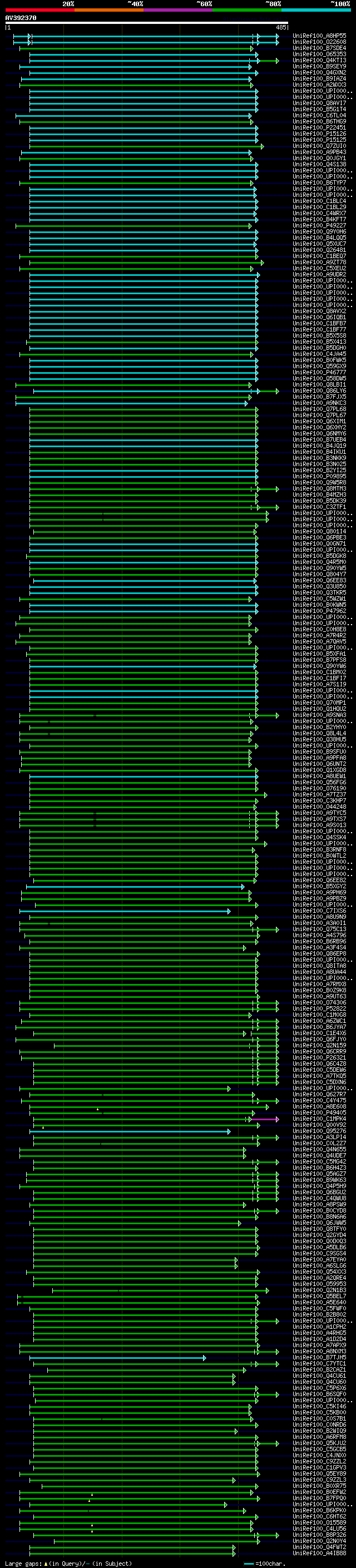Select the UniRef100_Q86EP8 label
Image resolution: width=356 pixels, height=1568 pixels.
pos(319,953)
